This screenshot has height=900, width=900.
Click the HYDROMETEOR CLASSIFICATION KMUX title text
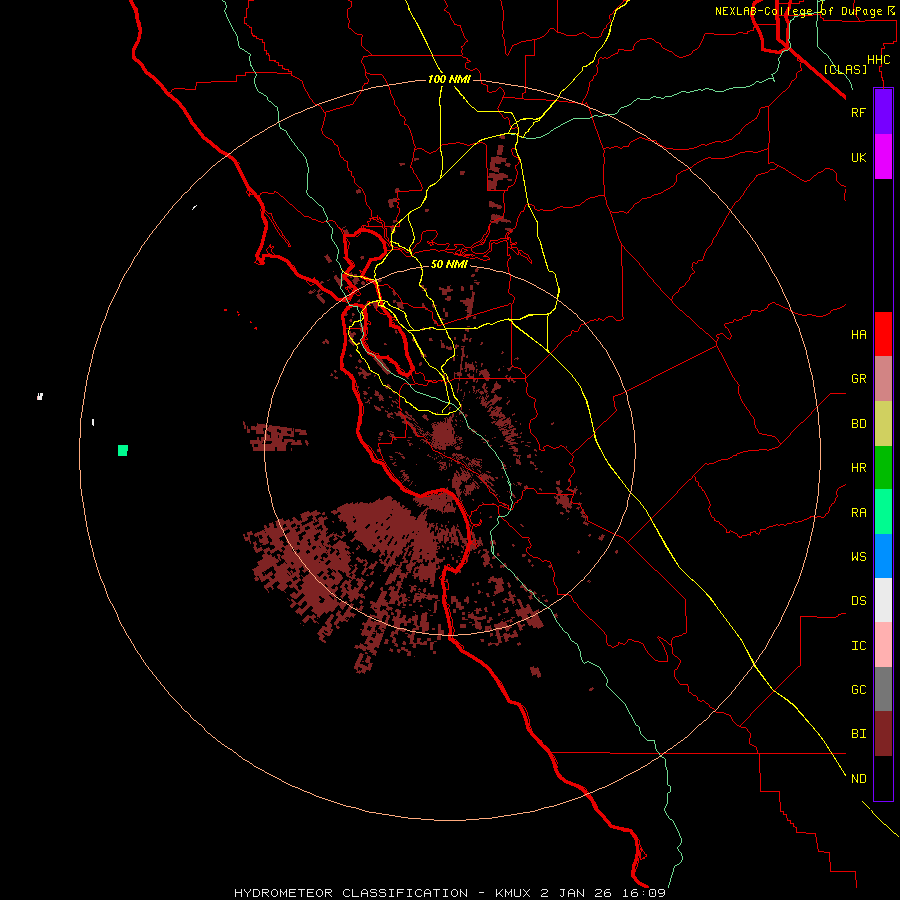[450, 893]
